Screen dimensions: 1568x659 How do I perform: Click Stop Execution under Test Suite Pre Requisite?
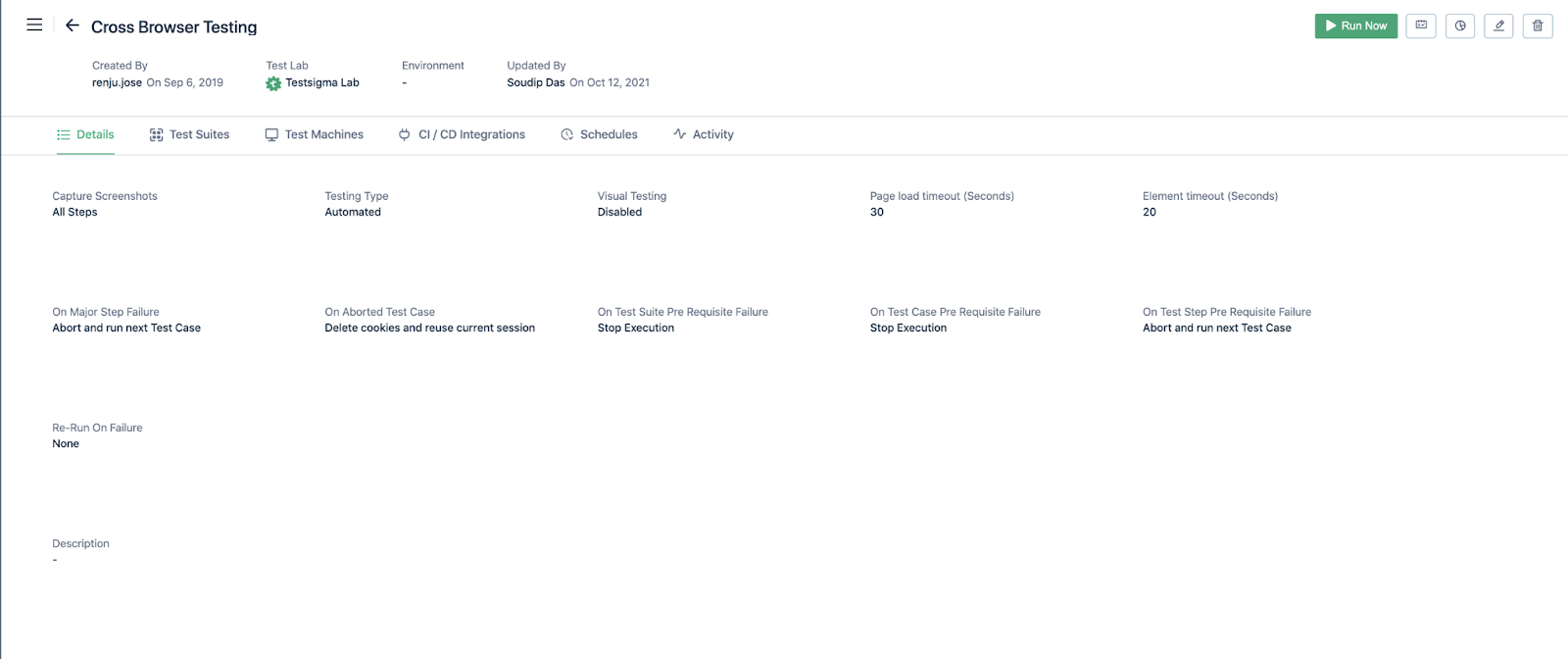(636, 328)
